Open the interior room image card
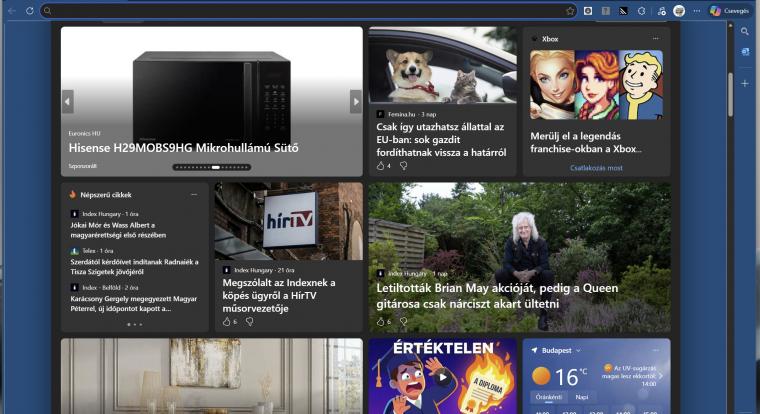This screenshot has height=414, width=760. pos(212,376)
